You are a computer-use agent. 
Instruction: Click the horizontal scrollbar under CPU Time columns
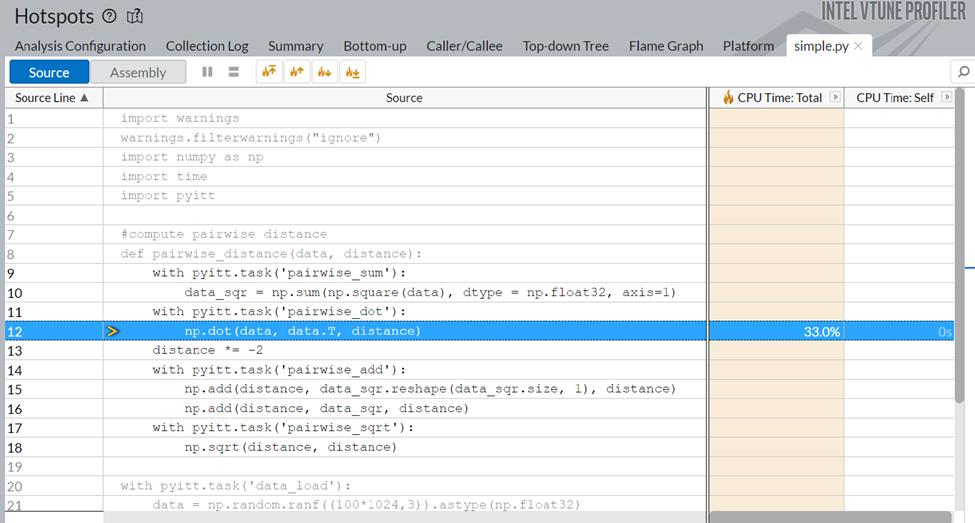830,517
